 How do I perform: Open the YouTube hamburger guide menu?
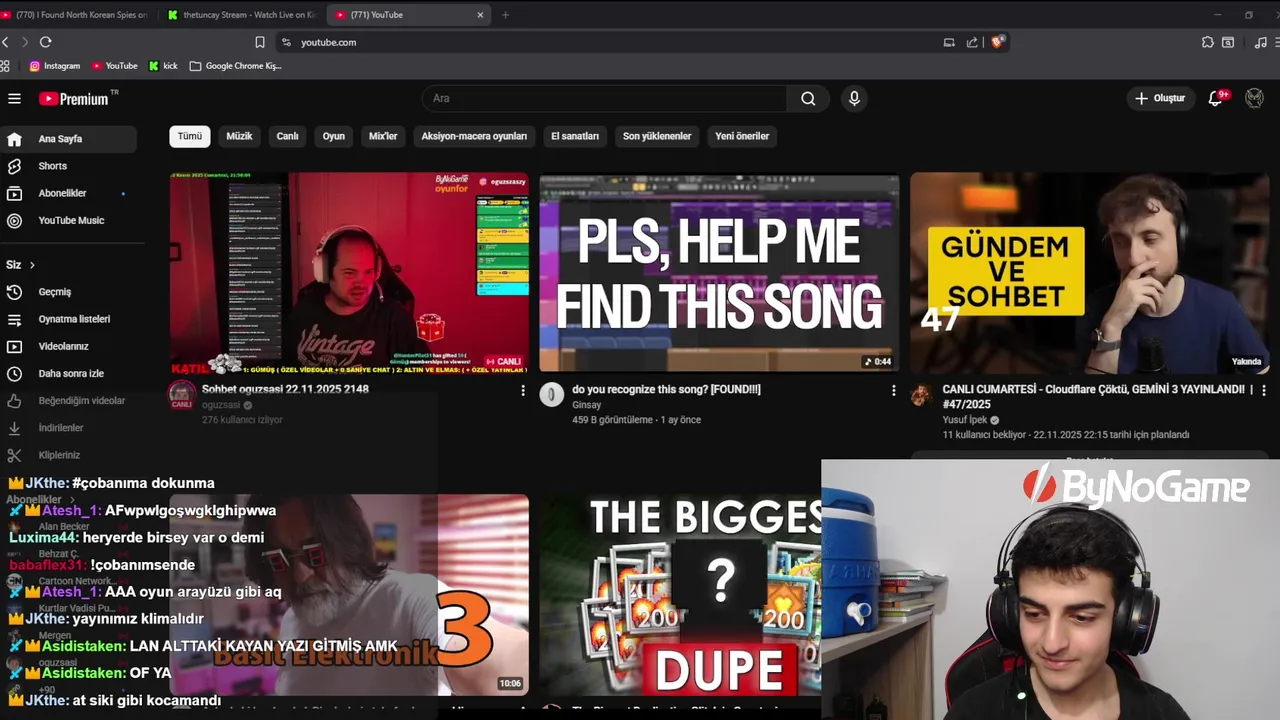pos(14,98)
